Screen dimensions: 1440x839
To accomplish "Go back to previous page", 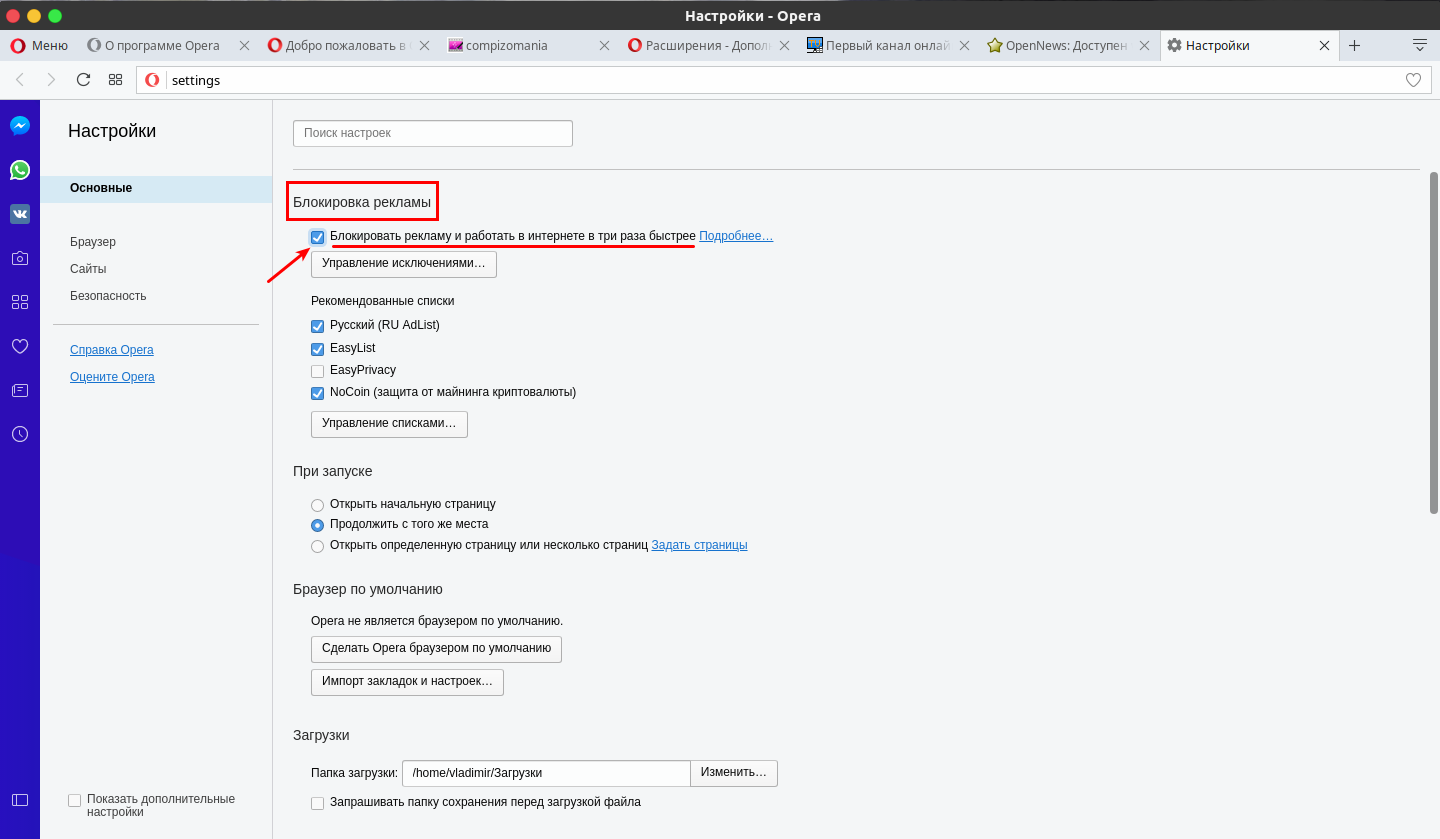I will coord(20,80).
